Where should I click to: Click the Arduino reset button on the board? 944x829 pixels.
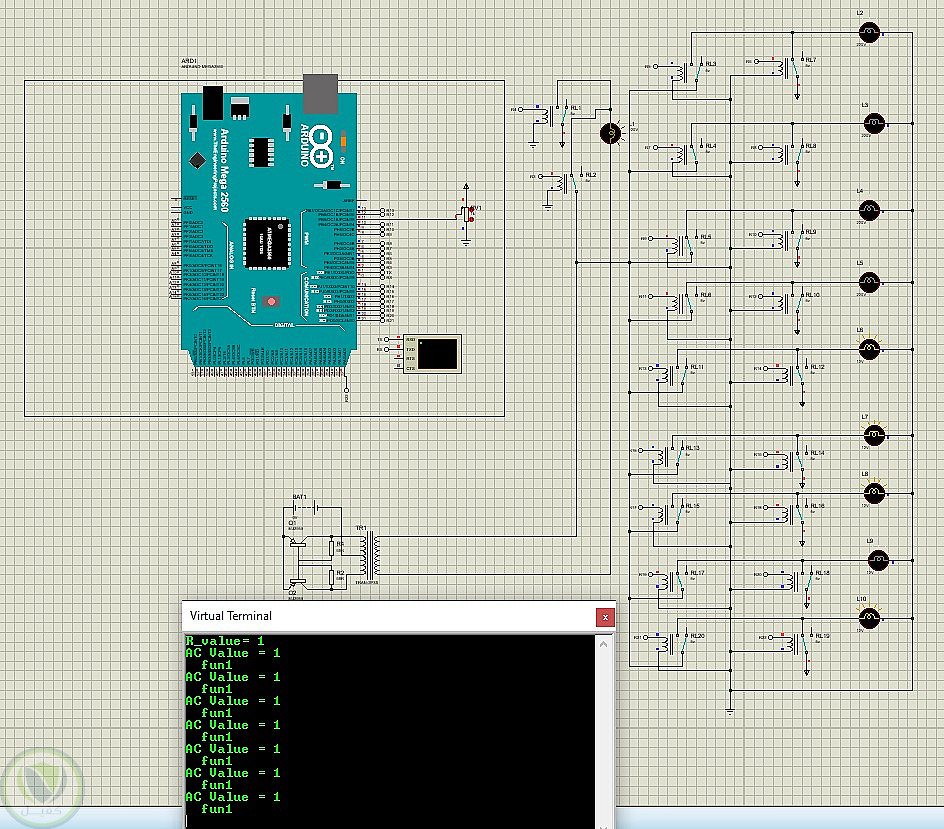click(x=272, y=301)
